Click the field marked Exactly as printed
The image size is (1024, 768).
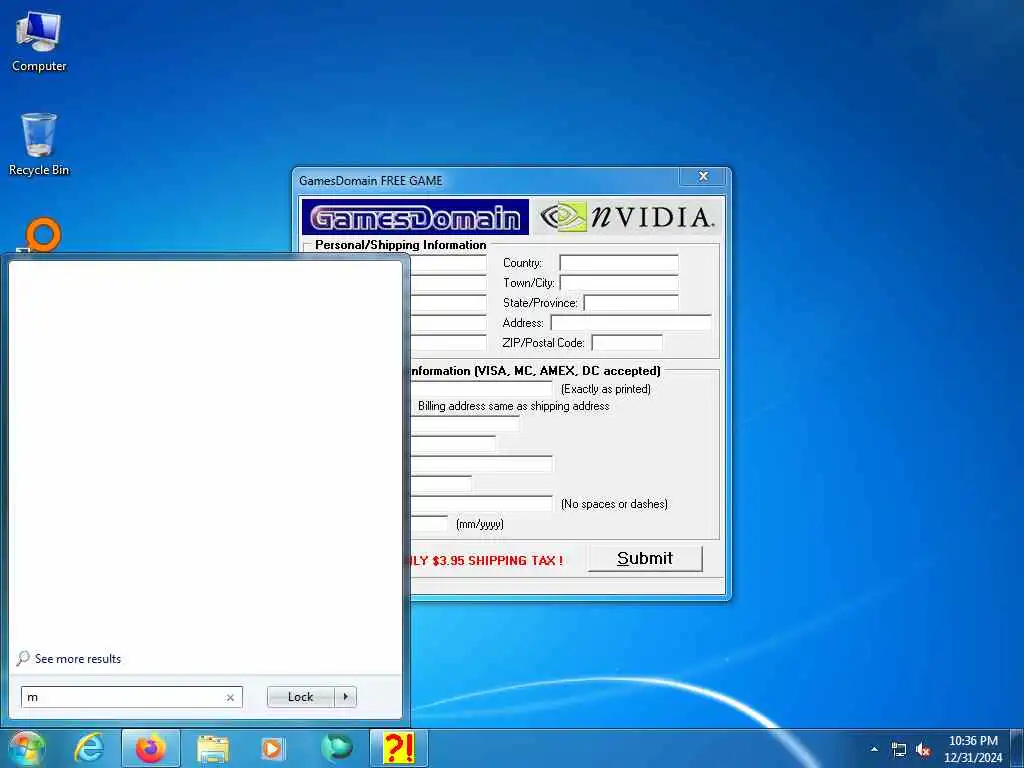point(482,389)
